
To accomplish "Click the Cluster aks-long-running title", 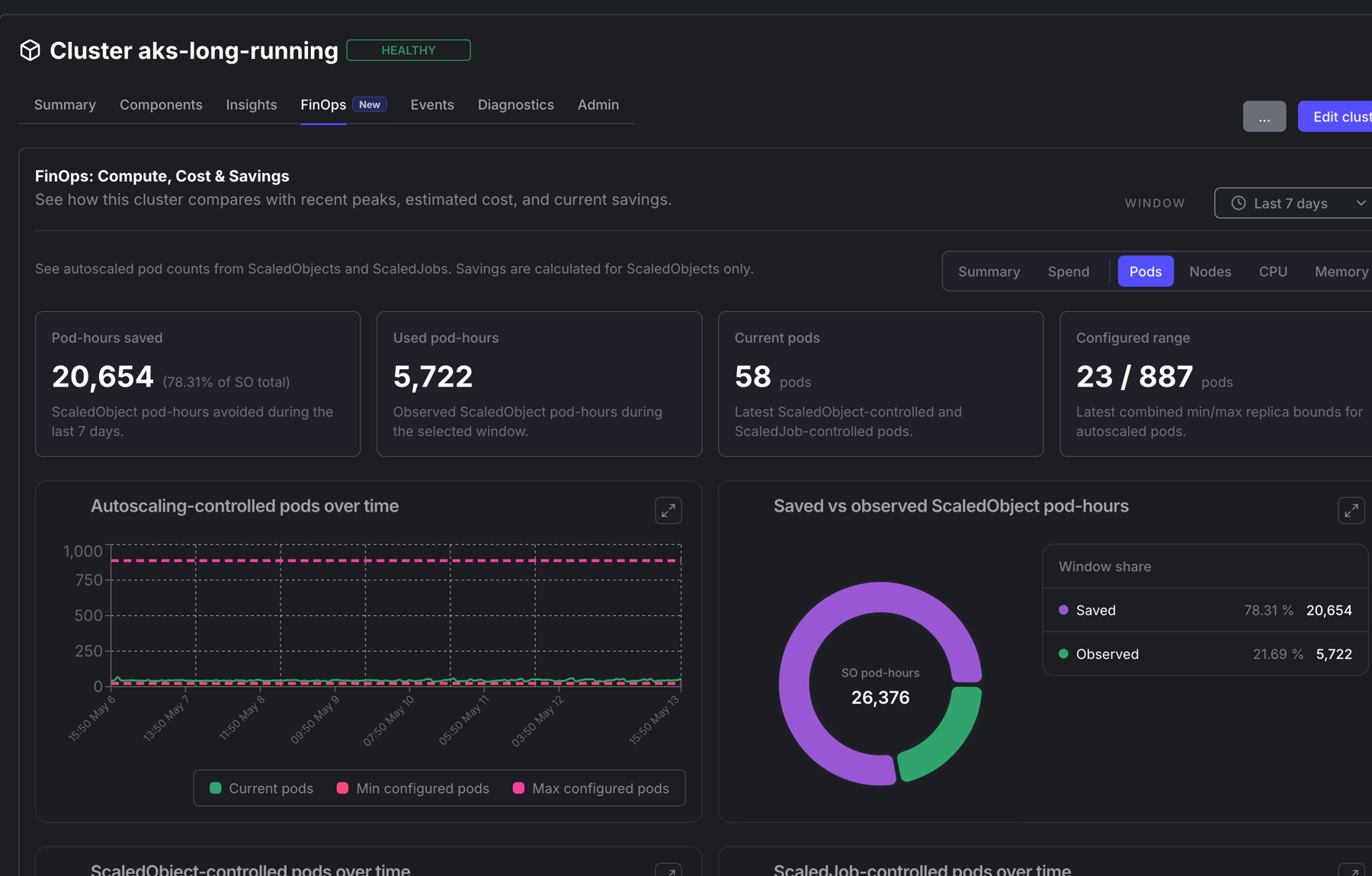I will pos(194,50).
